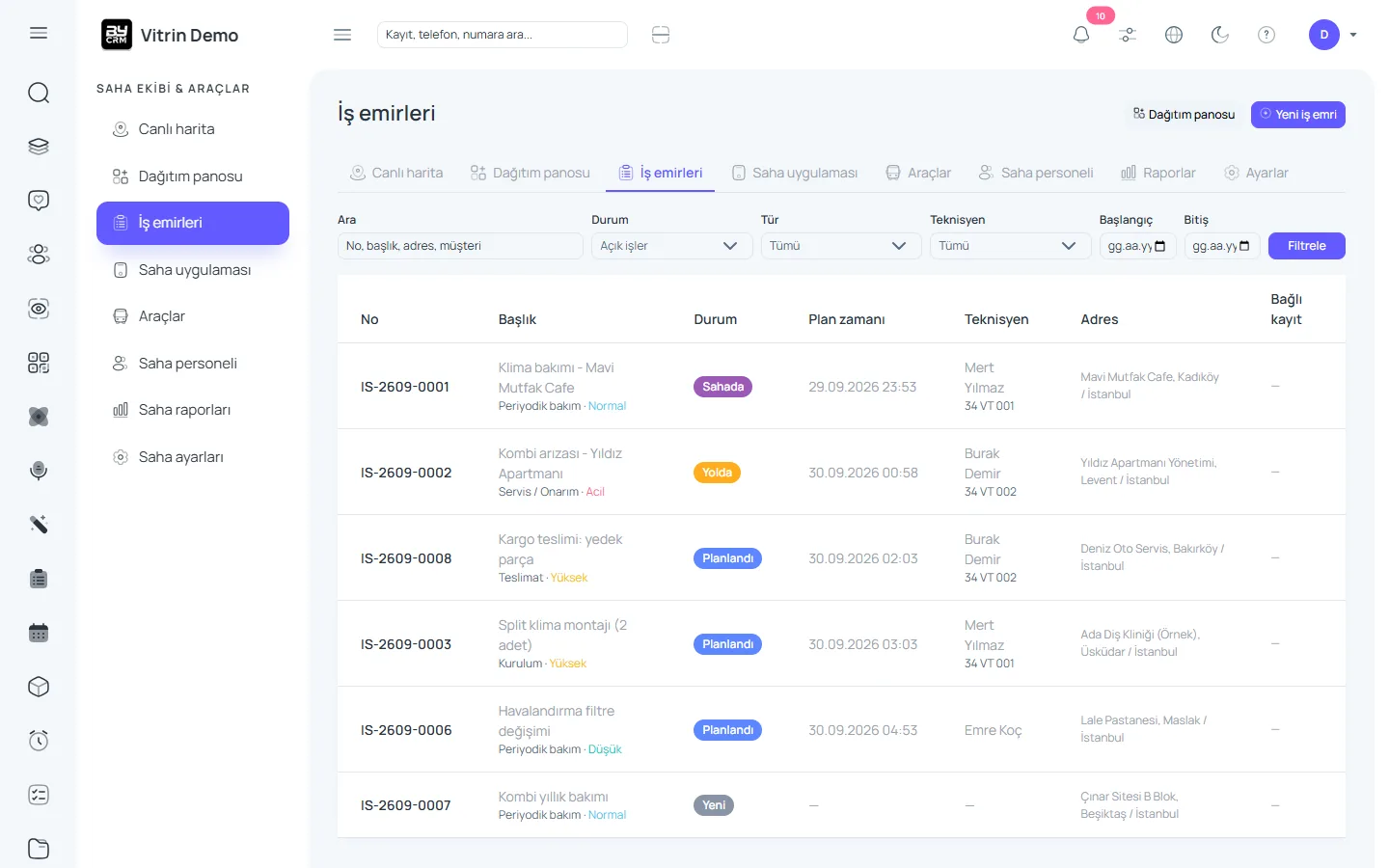The height and width of the screenshot is (868, 1389).
Task: Click the alarm clock icon in left rail
Action: (39, 741)
